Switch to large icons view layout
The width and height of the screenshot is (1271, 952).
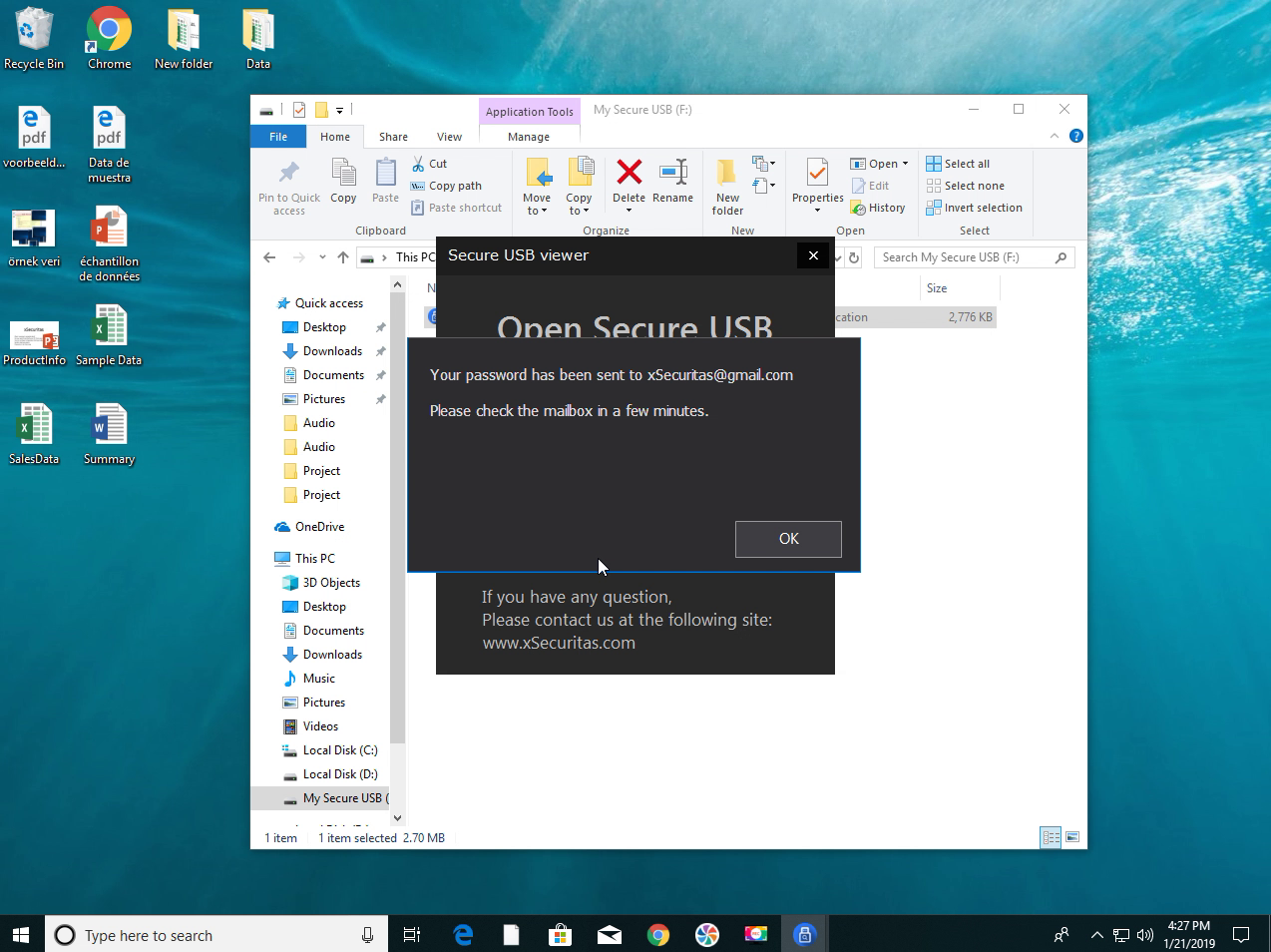1072,837
